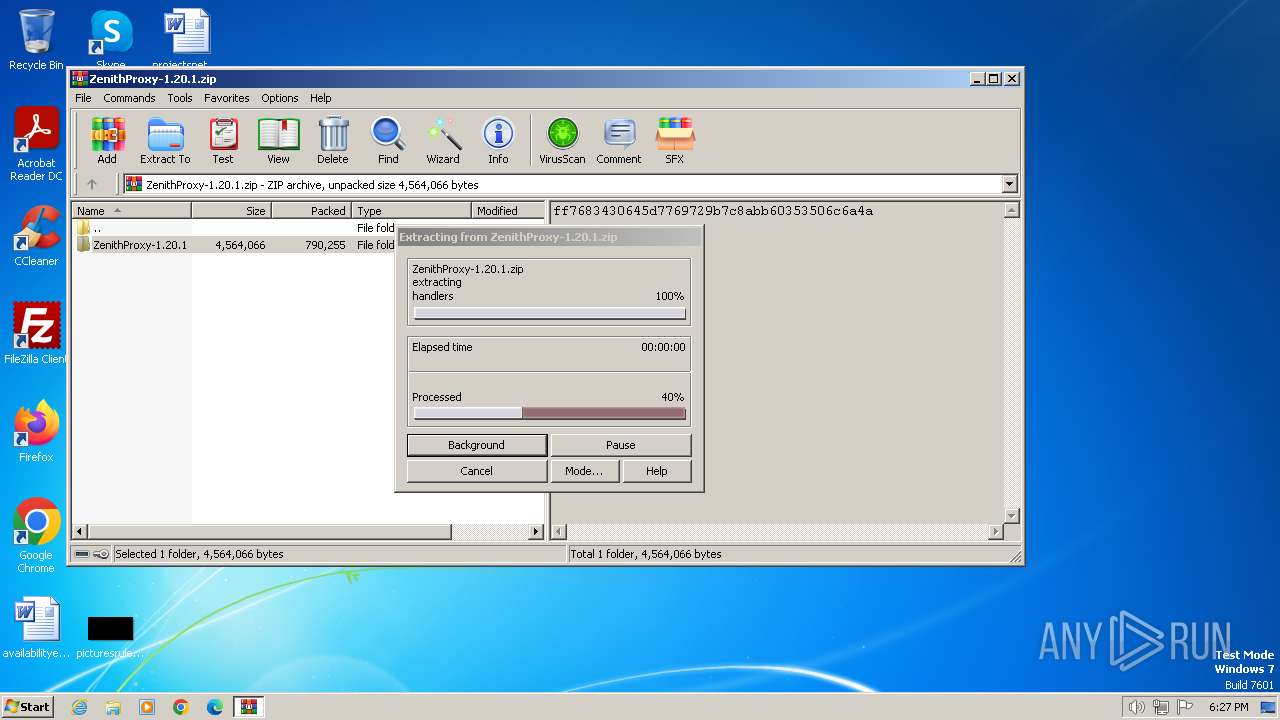Sort file list by Size column
This screenshot has width=1280, height=720.
click(x=231, y=210)
